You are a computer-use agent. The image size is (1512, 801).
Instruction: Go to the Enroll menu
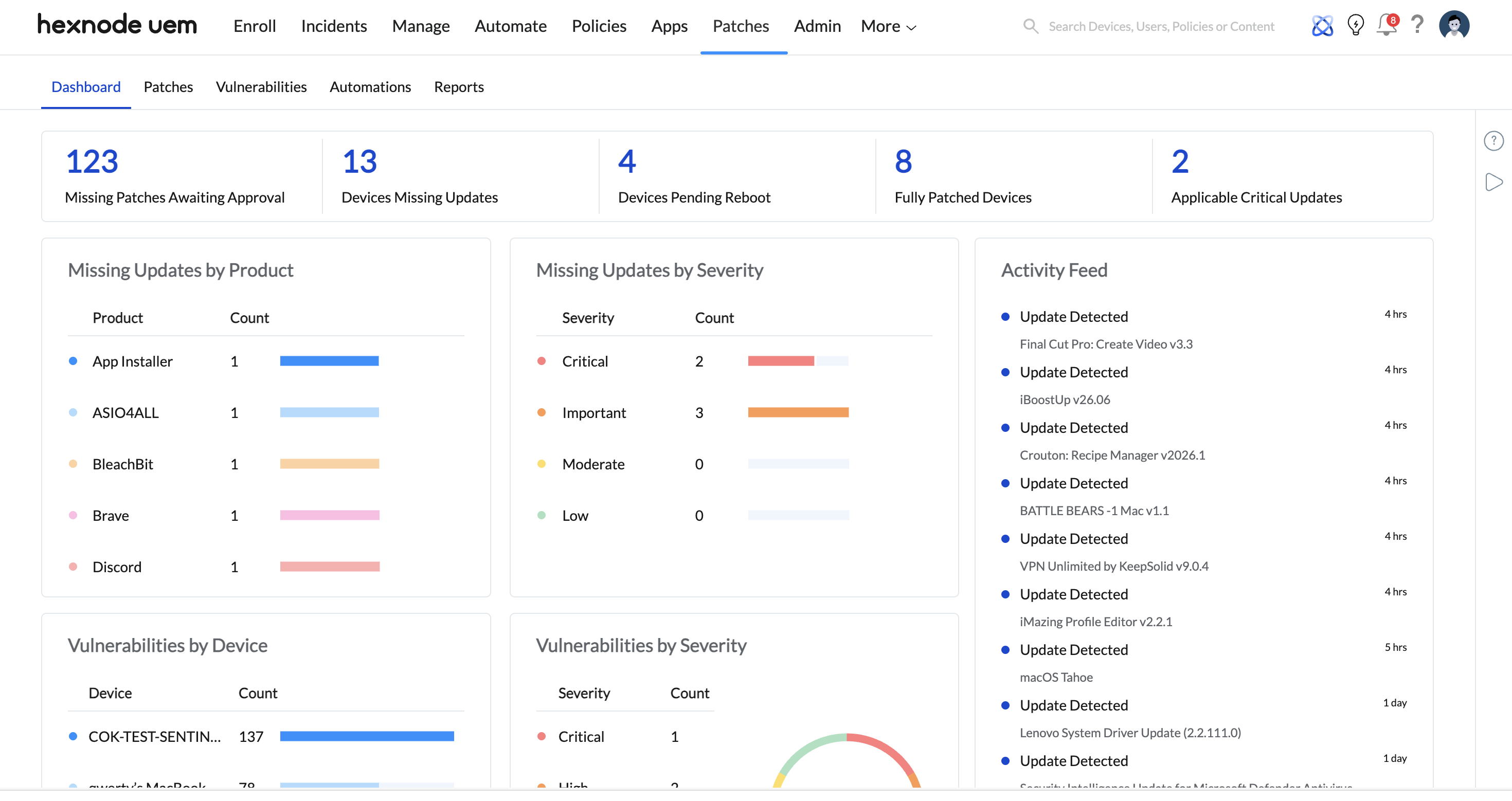coord(255,26)
